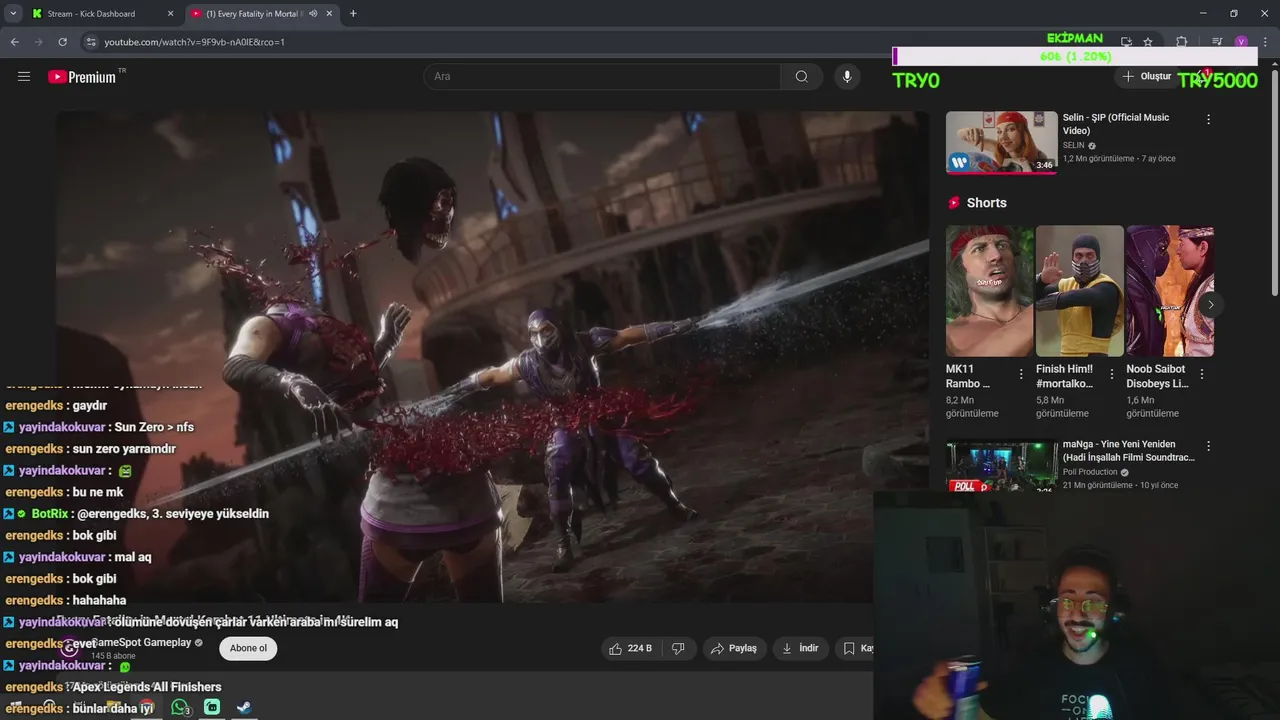Share the video with Paylaş button
The image size is (1280, 720).
(x=734, y=648)
